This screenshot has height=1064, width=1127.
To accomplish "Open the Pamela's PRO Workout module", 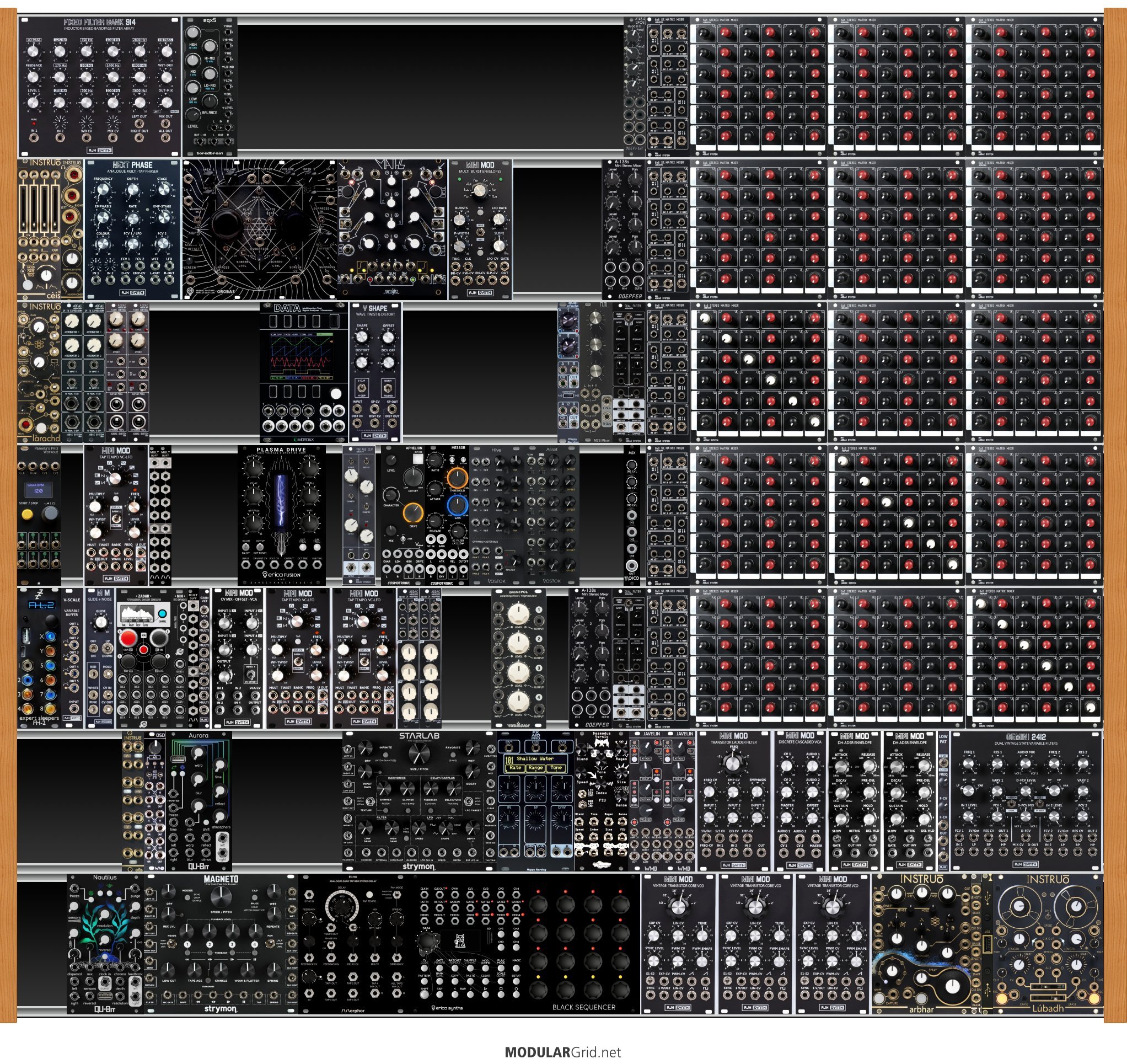I will pos(39,516).
